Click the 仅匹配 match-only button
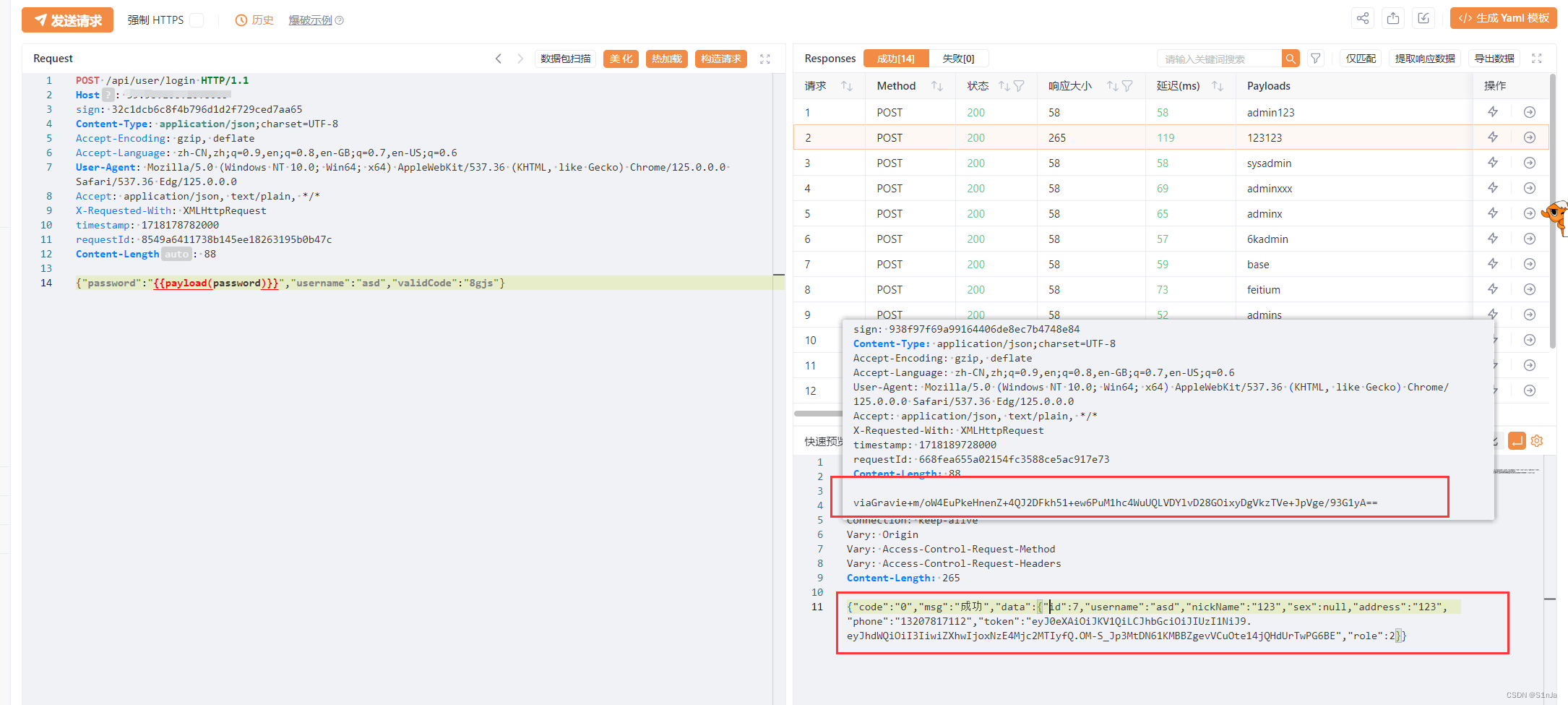Image resolution: width=1568 pixels, height=705 pixels. (x=1361, y=59)
